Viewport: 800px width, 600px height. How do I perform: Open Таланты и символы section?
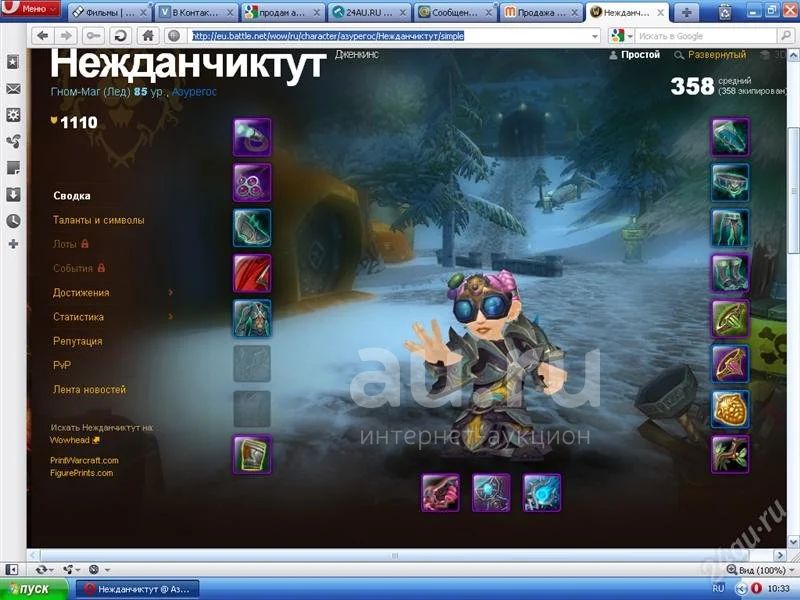click(x=98, y=220)
